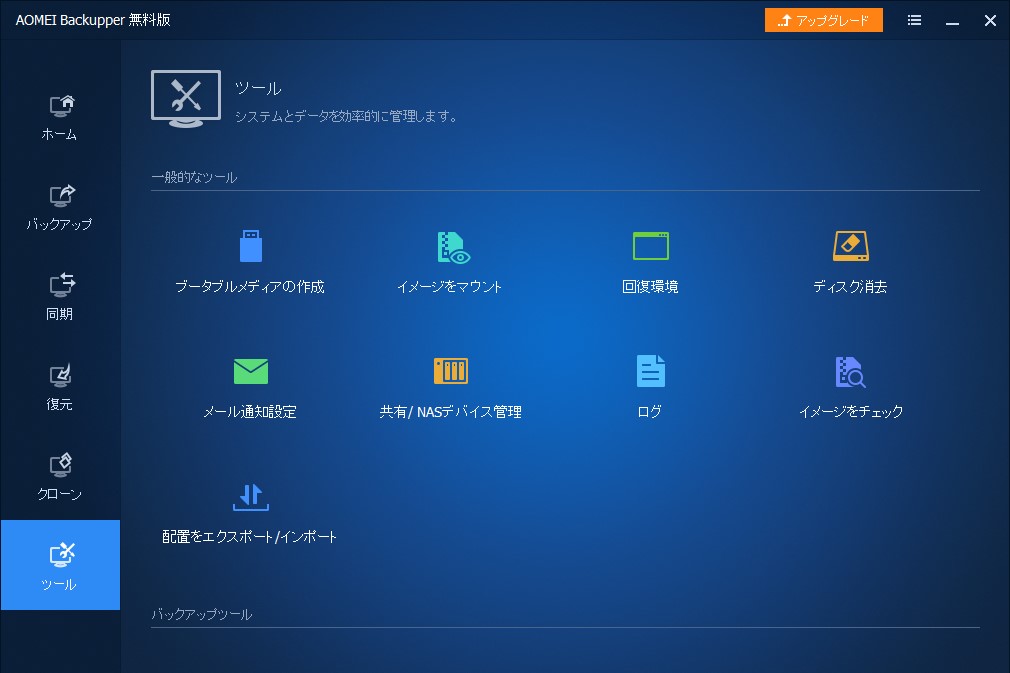Click the ツール header icon at top
The width and height of the screenshot is (1010, 673).
tap(185, 98)
